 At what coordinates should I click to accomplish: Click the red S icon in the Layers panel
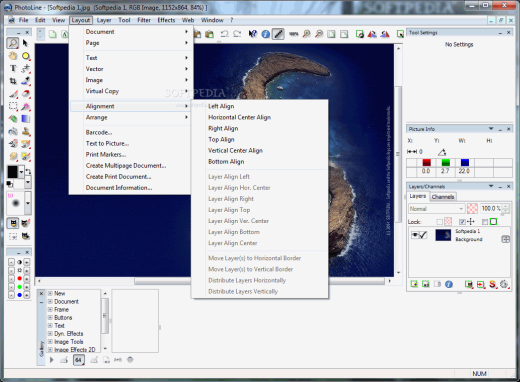tap(492, 284)
